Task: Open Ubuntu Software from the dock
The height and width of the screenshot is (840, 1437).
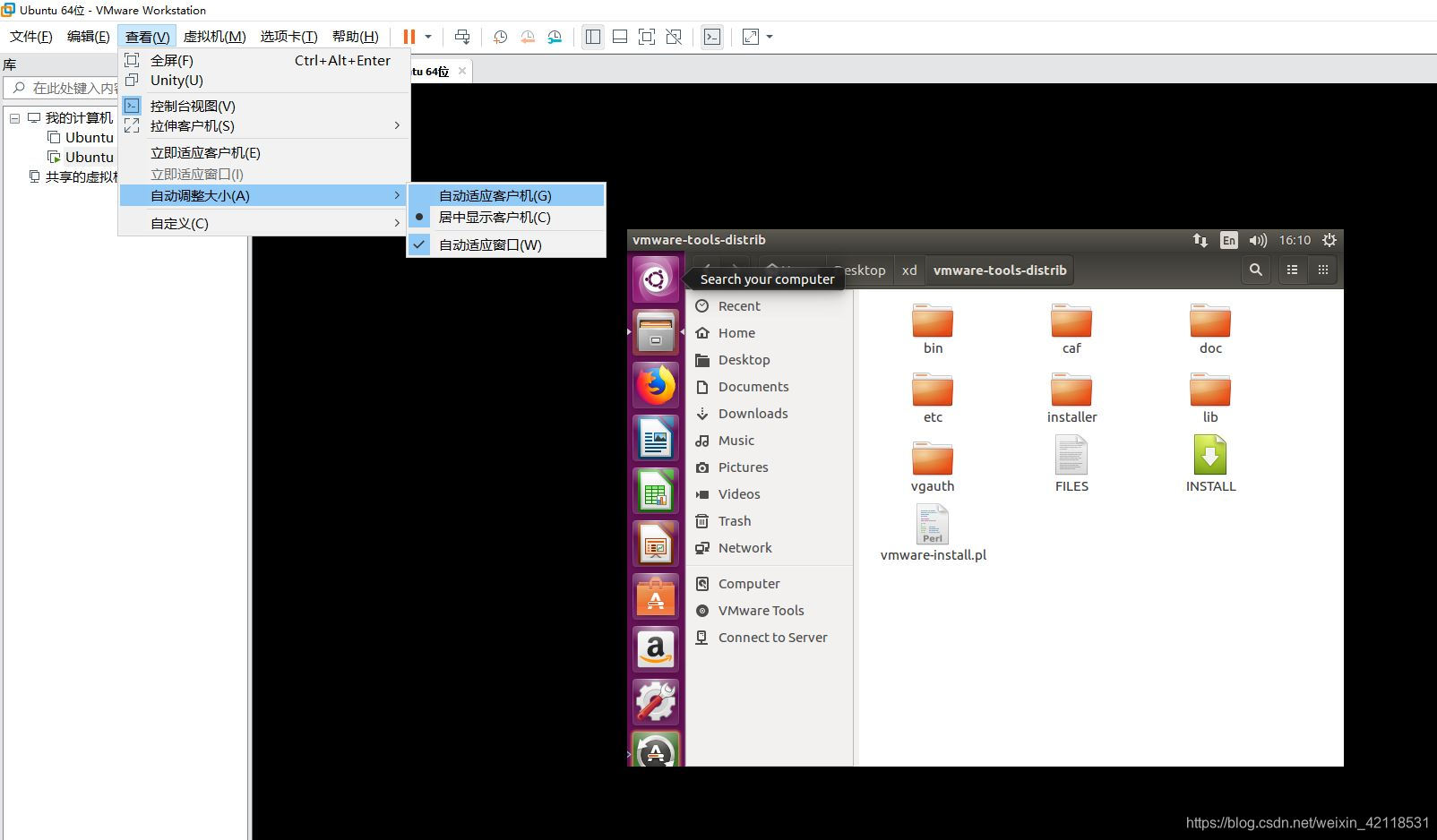Action: coord(656,596)
